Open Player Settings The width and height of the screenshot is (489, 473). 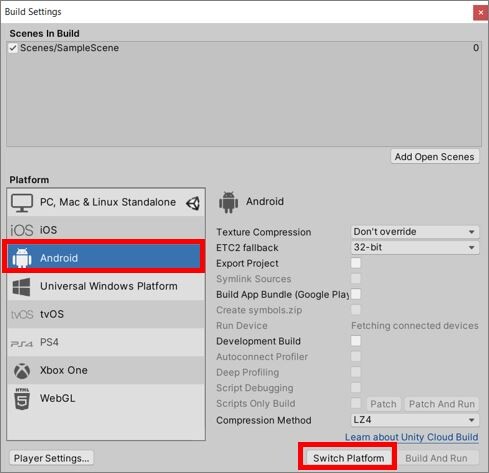tap(52, 458)
